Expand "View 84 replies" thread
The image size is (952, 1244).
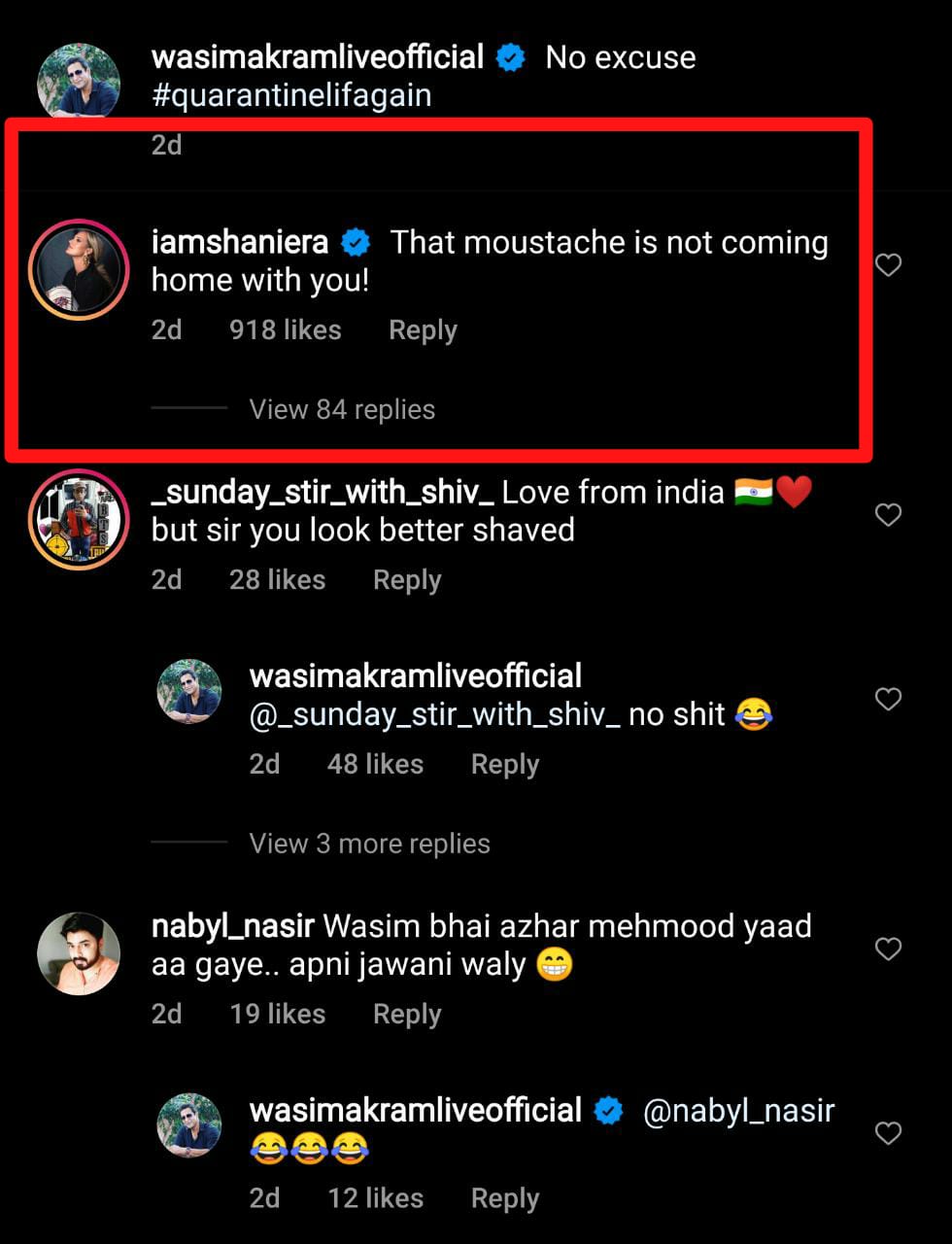click(342, 409)
